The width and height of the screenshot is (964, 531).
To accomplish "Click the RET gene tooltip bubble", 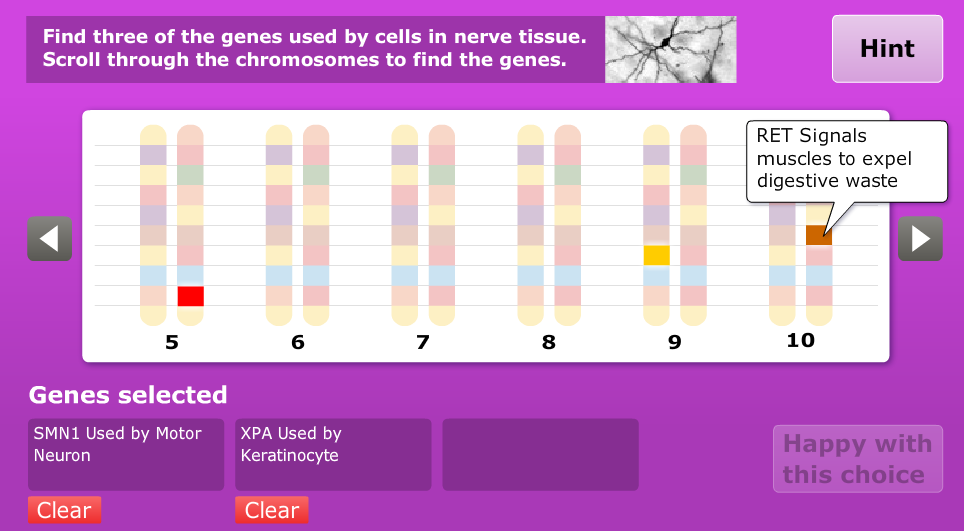I will [846, 158].
